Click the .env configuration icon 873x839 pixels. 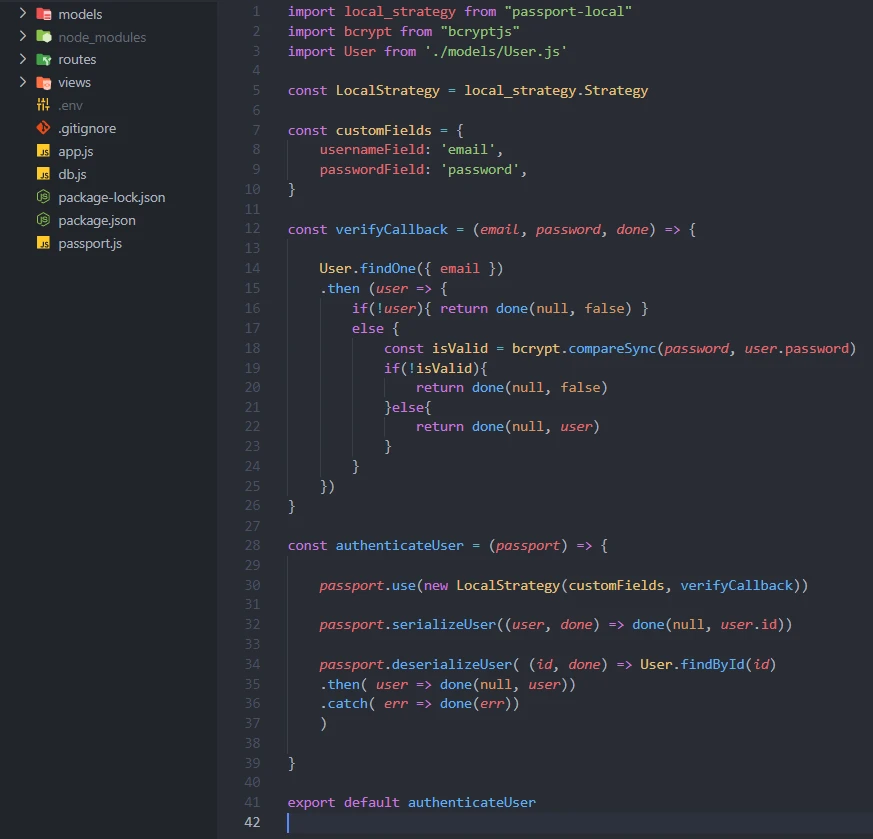point(42,105)
